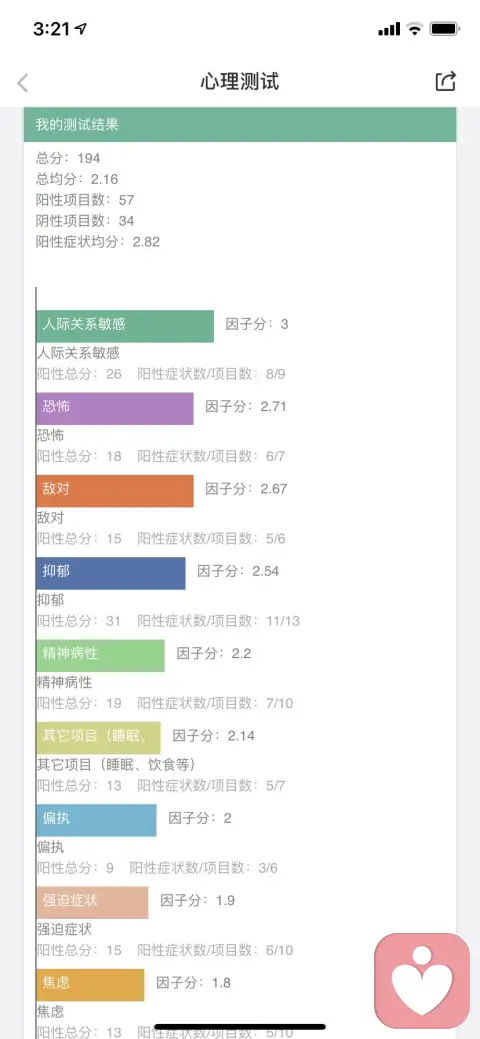The image size is (480, 1039).
Task: Tap the 心理测试 page title
Action: pyautogui.click(x=240, y=82)
